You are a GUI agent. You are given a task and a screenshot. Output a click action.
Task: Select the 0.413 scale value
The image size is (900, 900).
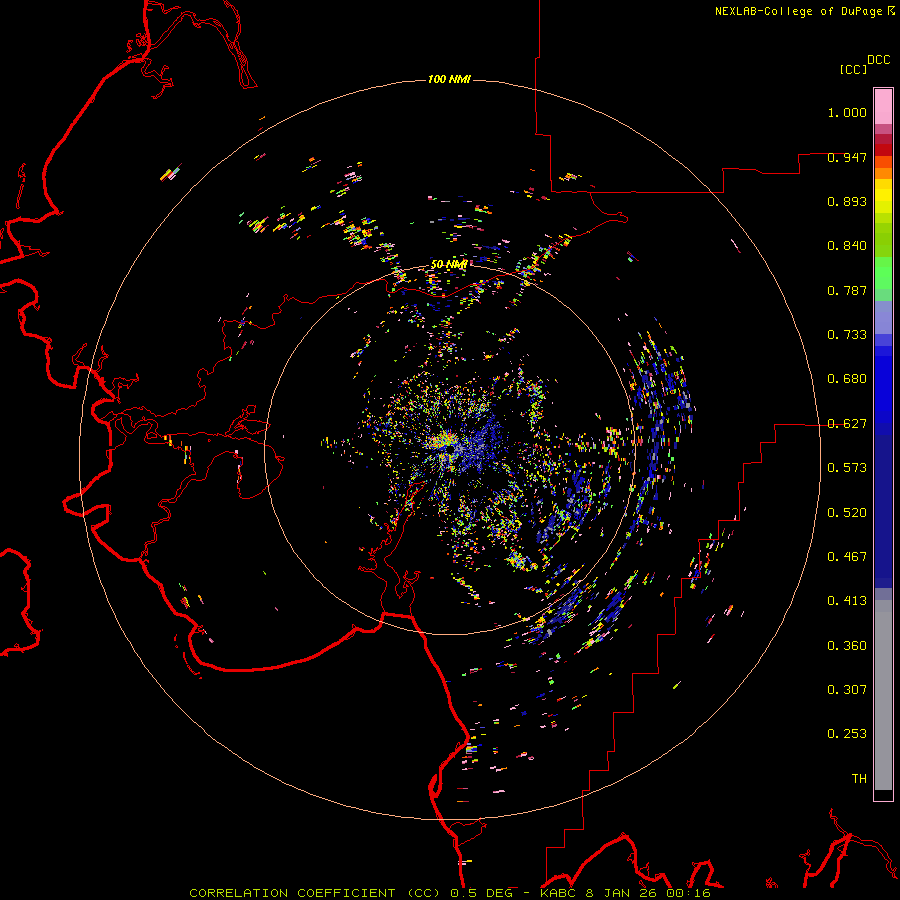[847, 601]
